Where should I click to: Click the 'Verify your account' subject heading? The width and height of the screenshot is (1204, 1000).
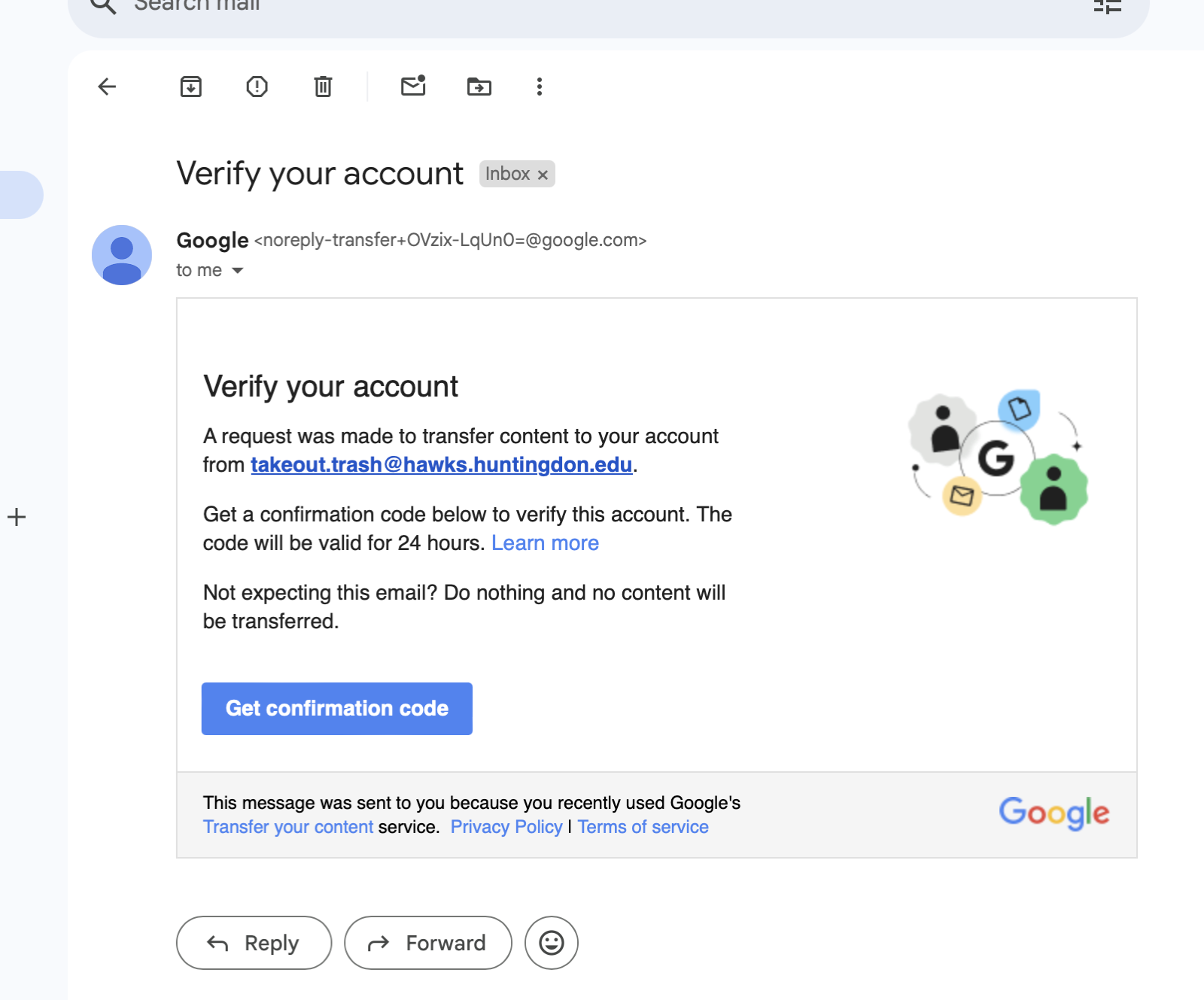click(x=320, y=174)
